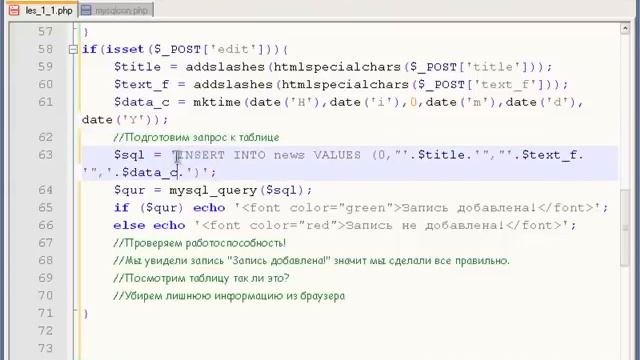The width and height of the screenshot is (640, 360).
Task: Click date('Y') on the wrapped line
Action: (117, 120)
